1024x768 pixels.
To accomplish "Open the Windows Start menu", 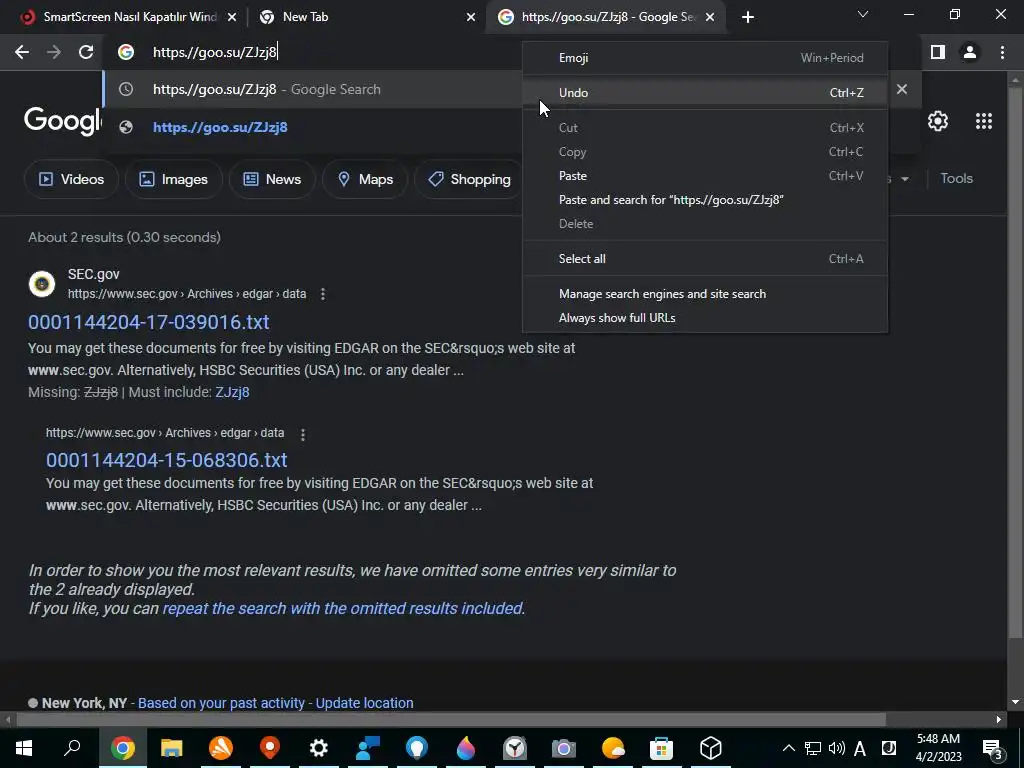I will click(x=24, y=748).
